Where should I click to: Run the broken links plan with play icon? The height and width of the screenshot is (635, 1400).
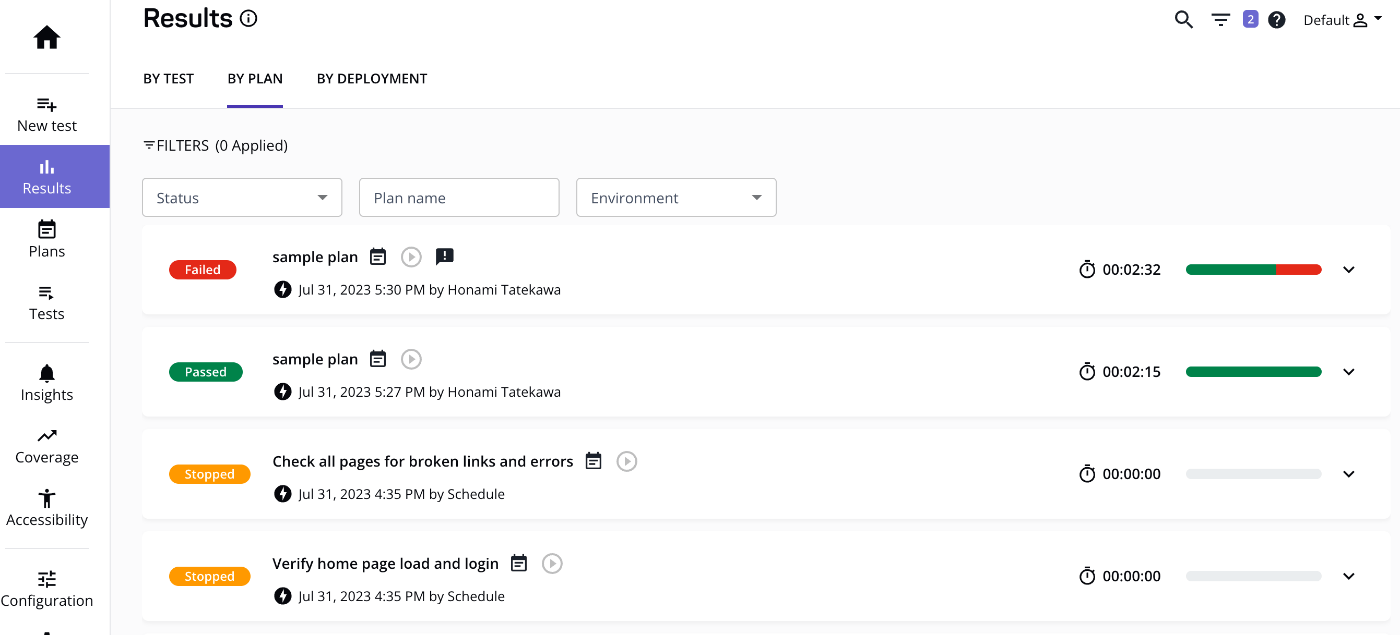tap(627, 461)
